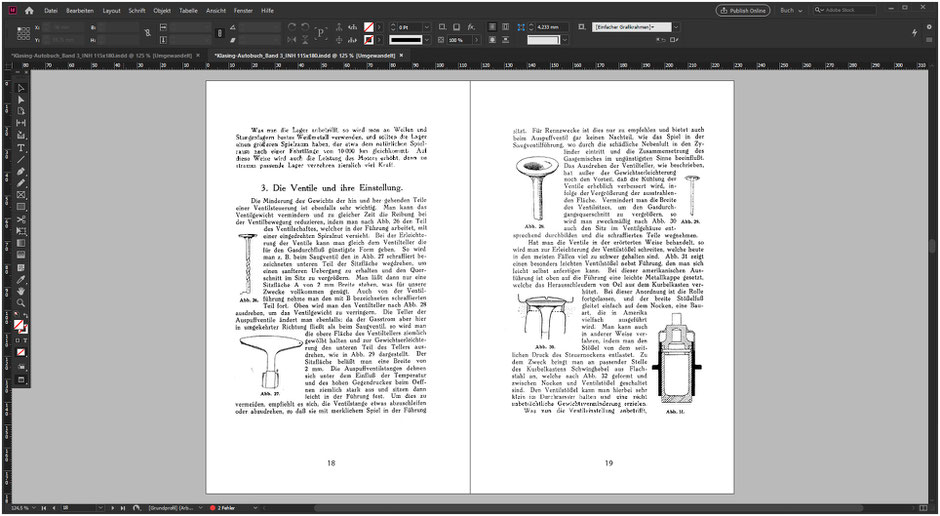Image resolution: width=940 pixels, height=516 pixels.
Task: Select the Zoom tool
Action: click(21, 303)
